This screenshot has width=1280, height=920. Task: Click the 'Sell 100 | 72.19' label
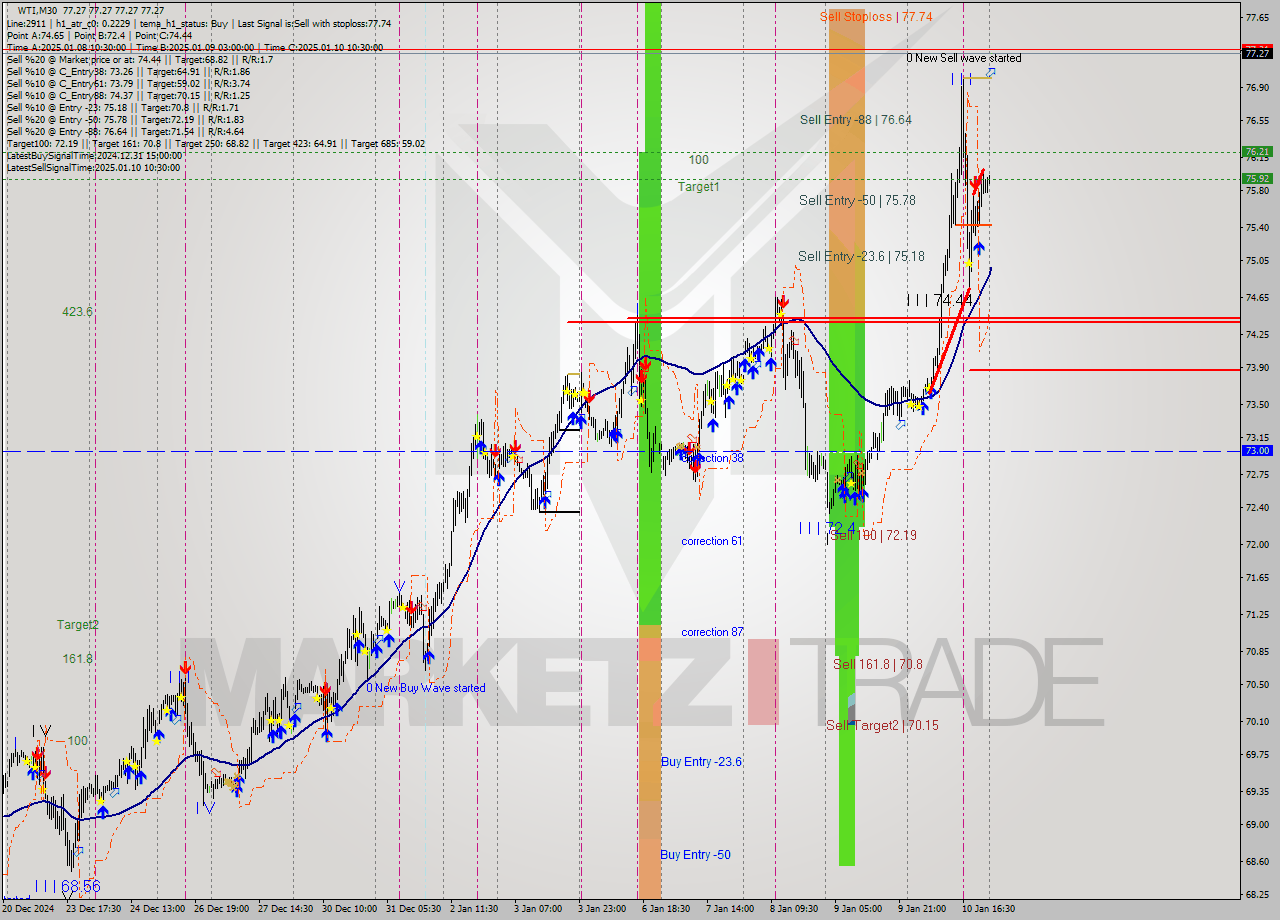coord(874,535)
